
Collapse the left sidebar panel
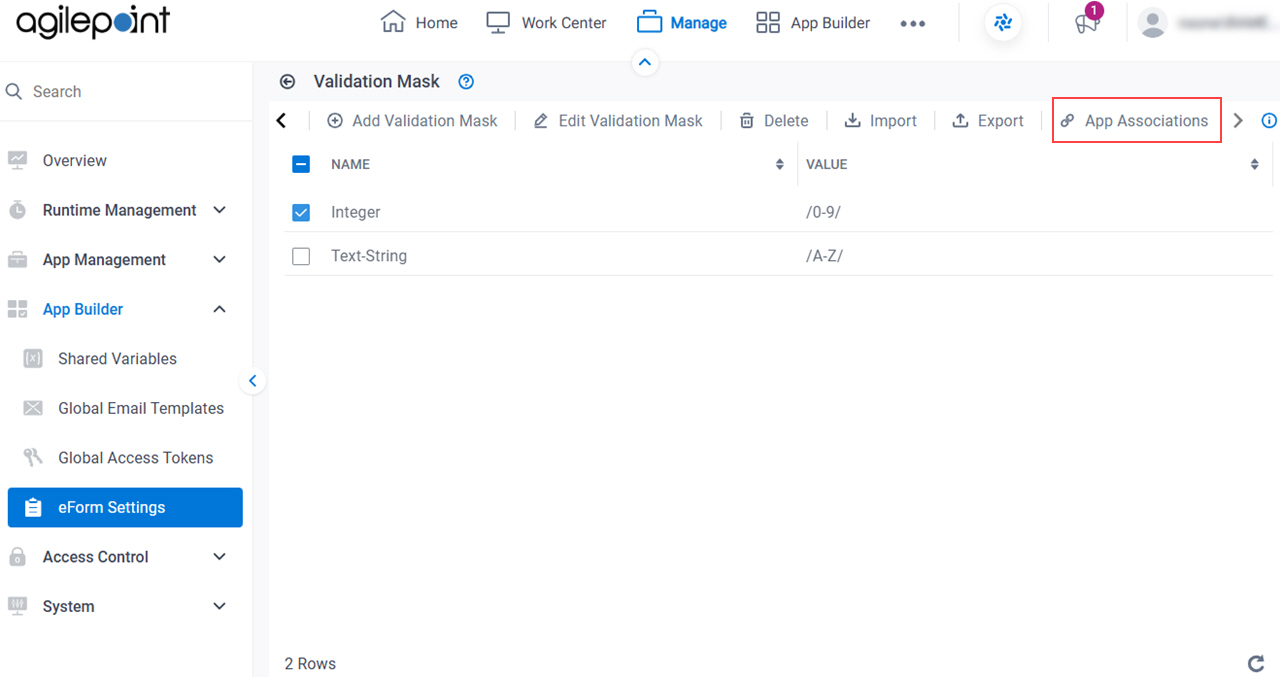coord(252,380)
